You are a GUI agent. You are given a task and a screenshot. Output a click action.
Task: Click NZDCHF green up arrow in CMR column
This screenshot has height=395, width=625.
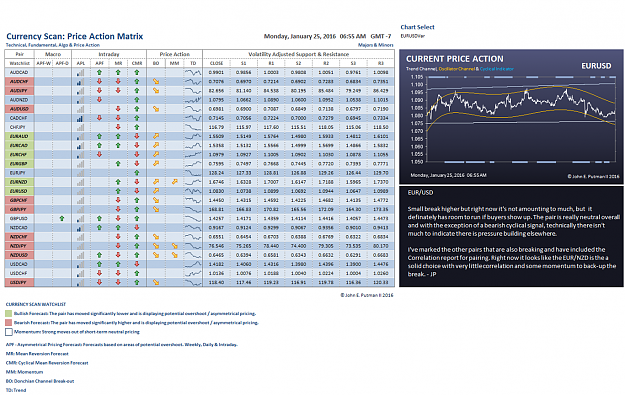coord(137,237)
